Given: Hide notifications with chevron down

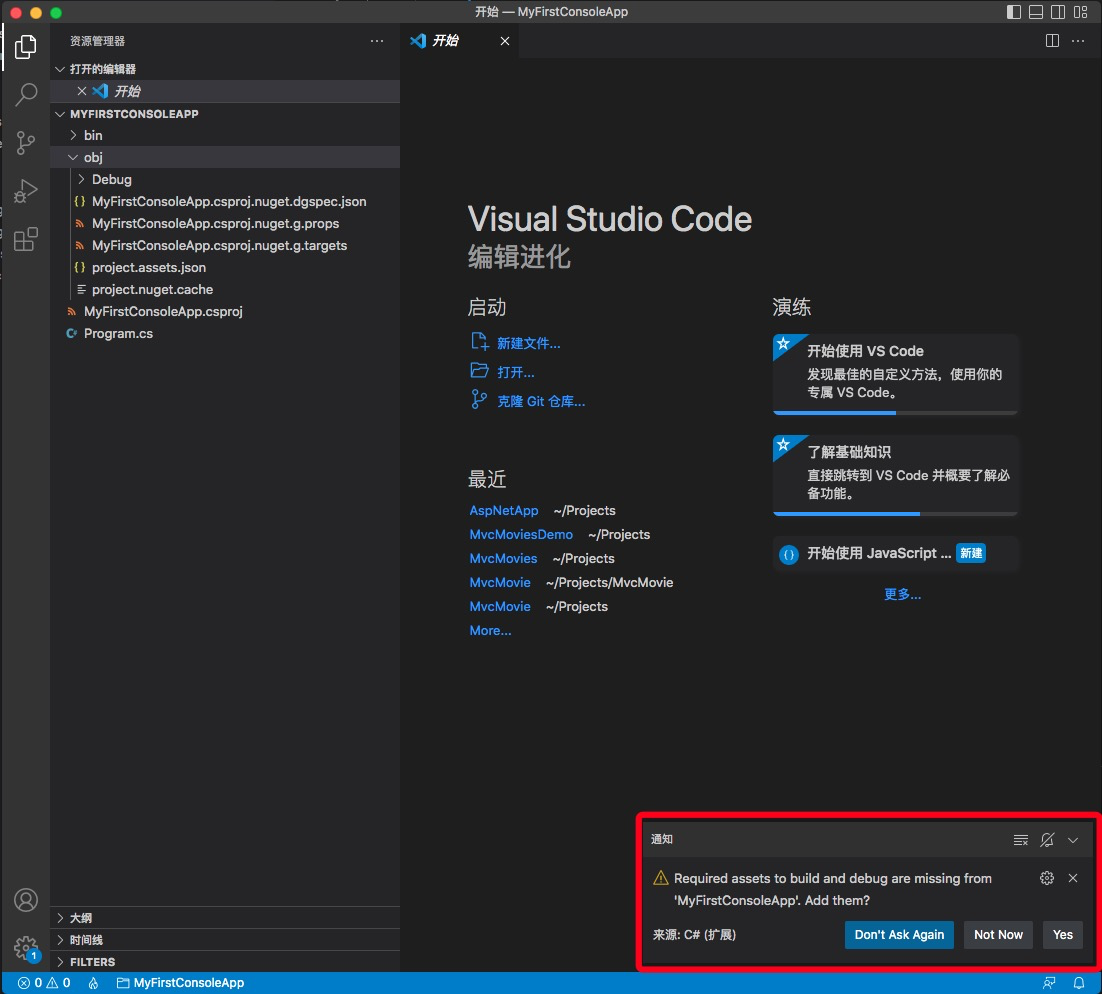Looking at the screenshot, I should (1072, 839).
